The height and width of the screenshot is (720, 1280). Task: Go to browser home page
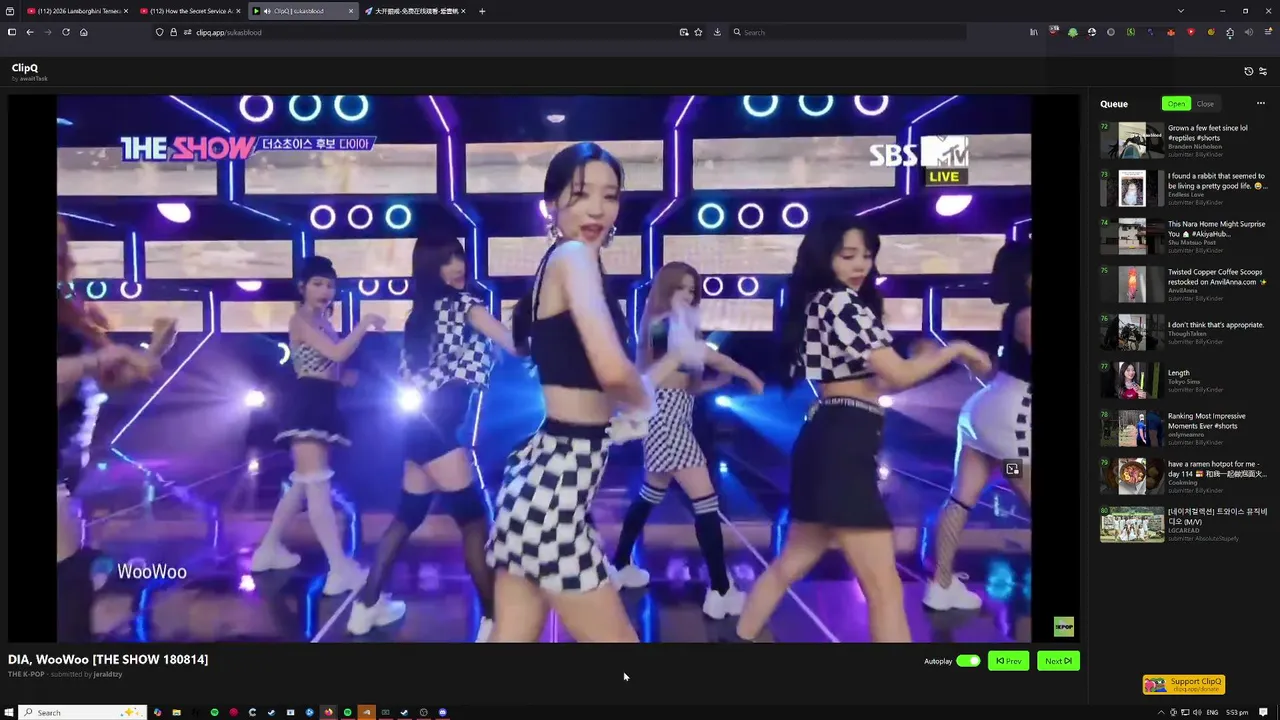(x=84, y=32)
